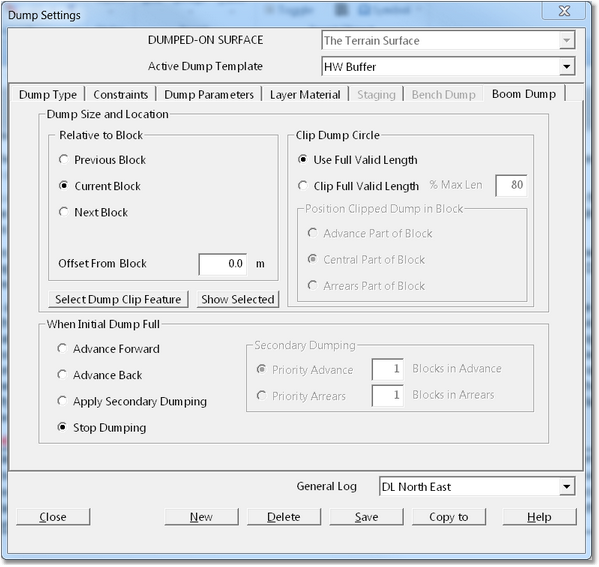
Task: Click the Help button
Action: coord(539,517)
